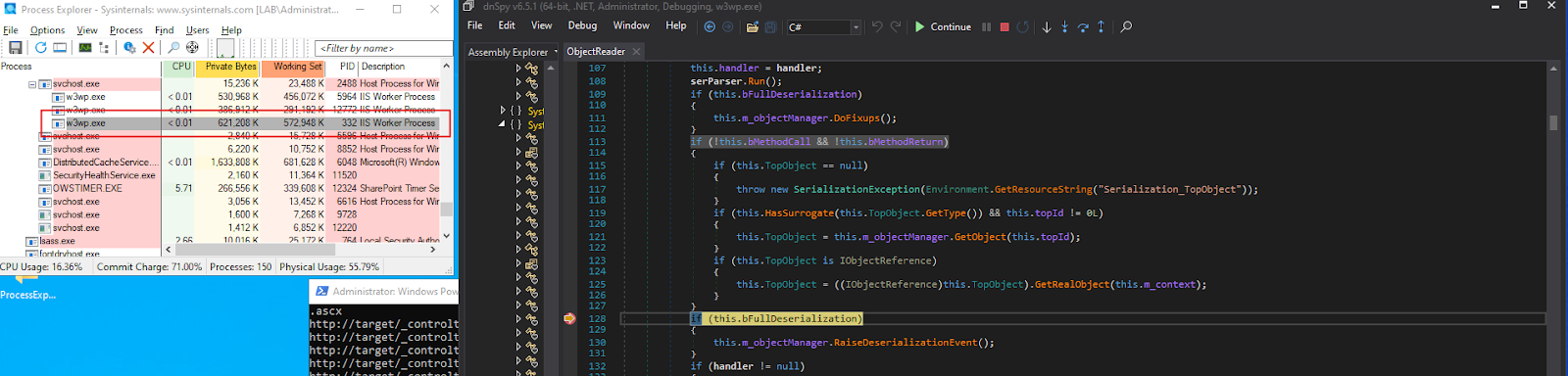This screenshot has width=1568, height=376.
Task: Click the Process Explorer horizontal scrollbar right arrow
Action: click(434, 250)
